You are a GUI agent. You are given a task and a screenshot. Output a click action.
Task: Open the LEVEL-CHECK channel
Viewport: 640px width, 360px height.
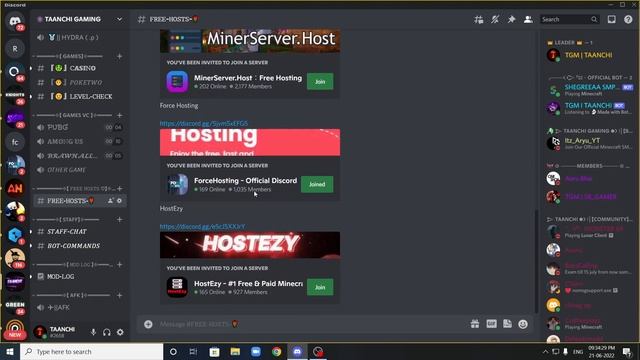pyautogui.click(x=80, y=97)
